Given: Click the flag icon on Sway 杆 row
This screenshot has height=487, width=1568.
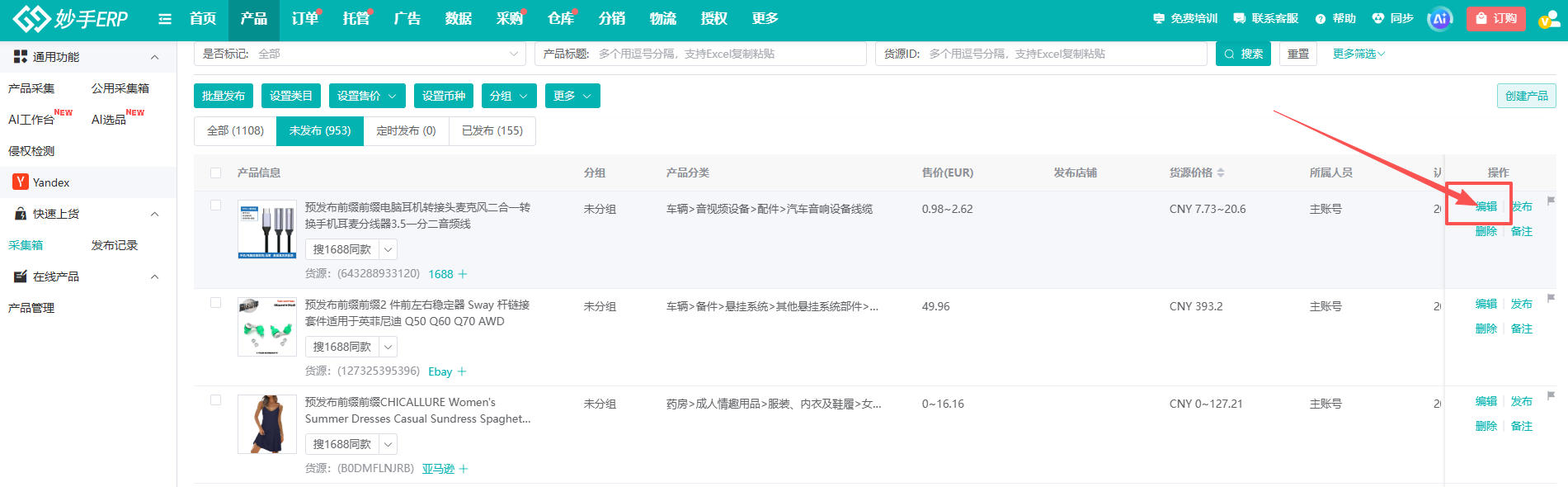Looking at the screenshot, I should pyautogui.click(x=1551, y=298).
